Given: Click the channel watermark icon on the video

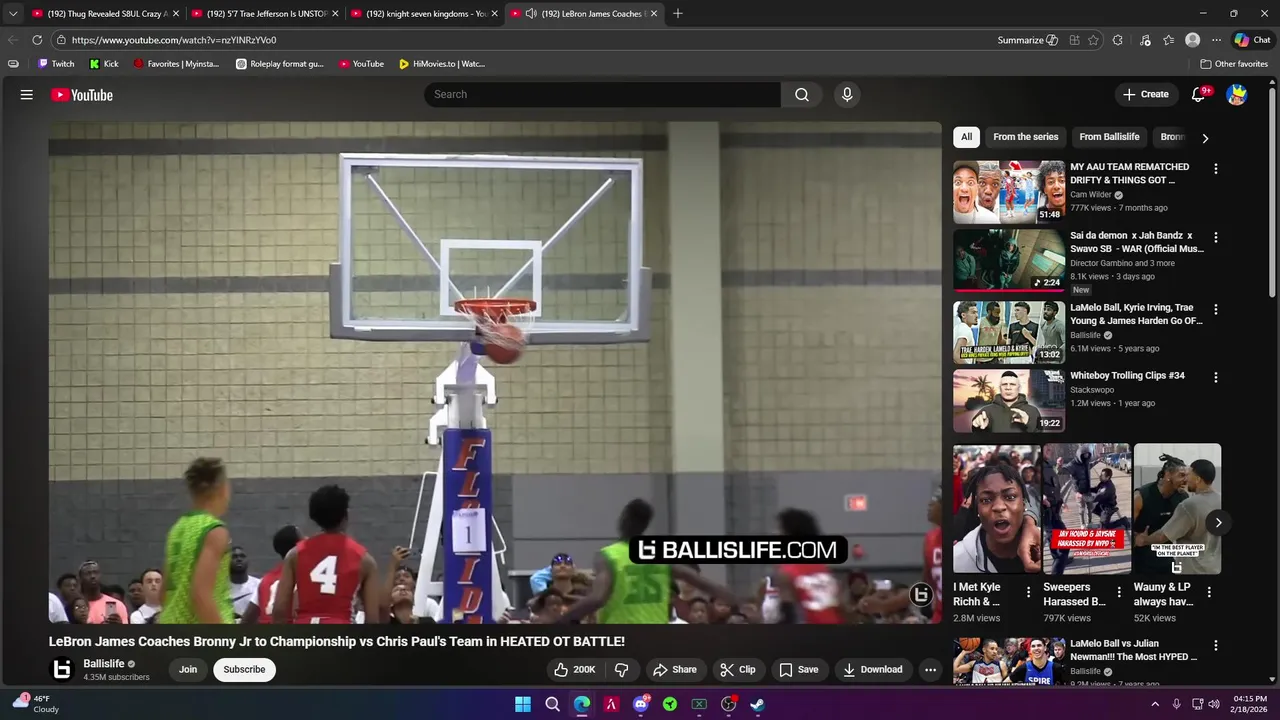Looking at the screenshot, I should click(x=921, y=596).
